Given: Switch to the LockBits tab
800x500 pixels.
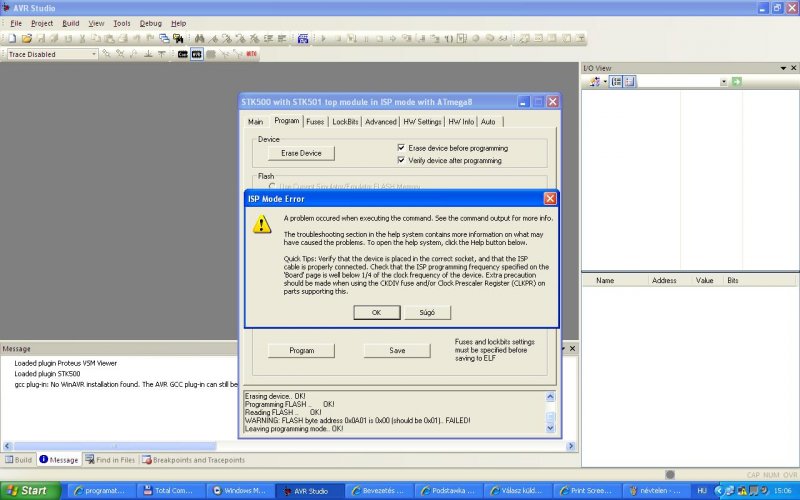Looking at the screenshot, I should tap(345, 122).
